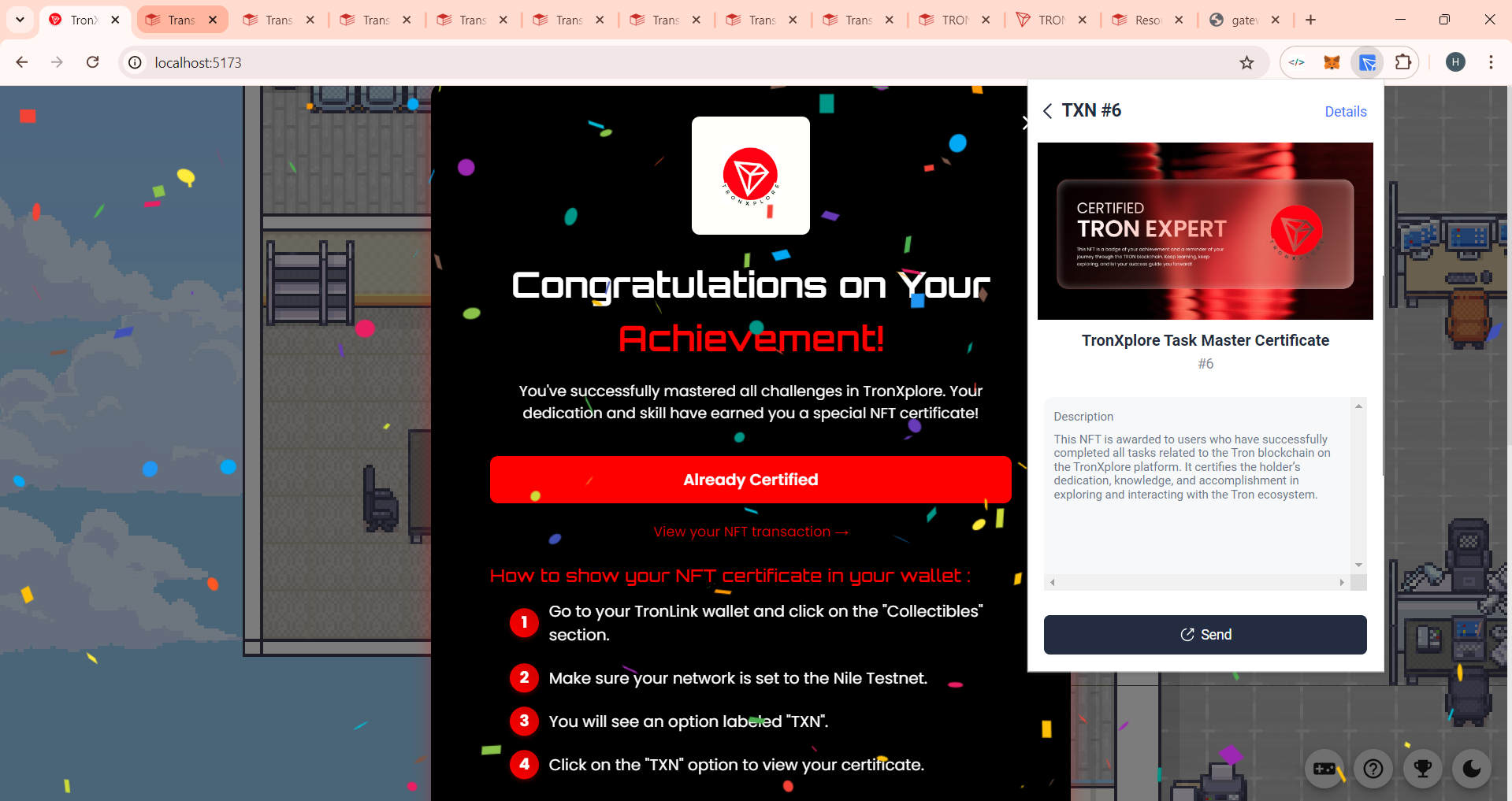The height and width of the screenshot is (801, 1512).
Task: Open the help question mark button
Action: pyautogui.click(x=1373, y=769)
